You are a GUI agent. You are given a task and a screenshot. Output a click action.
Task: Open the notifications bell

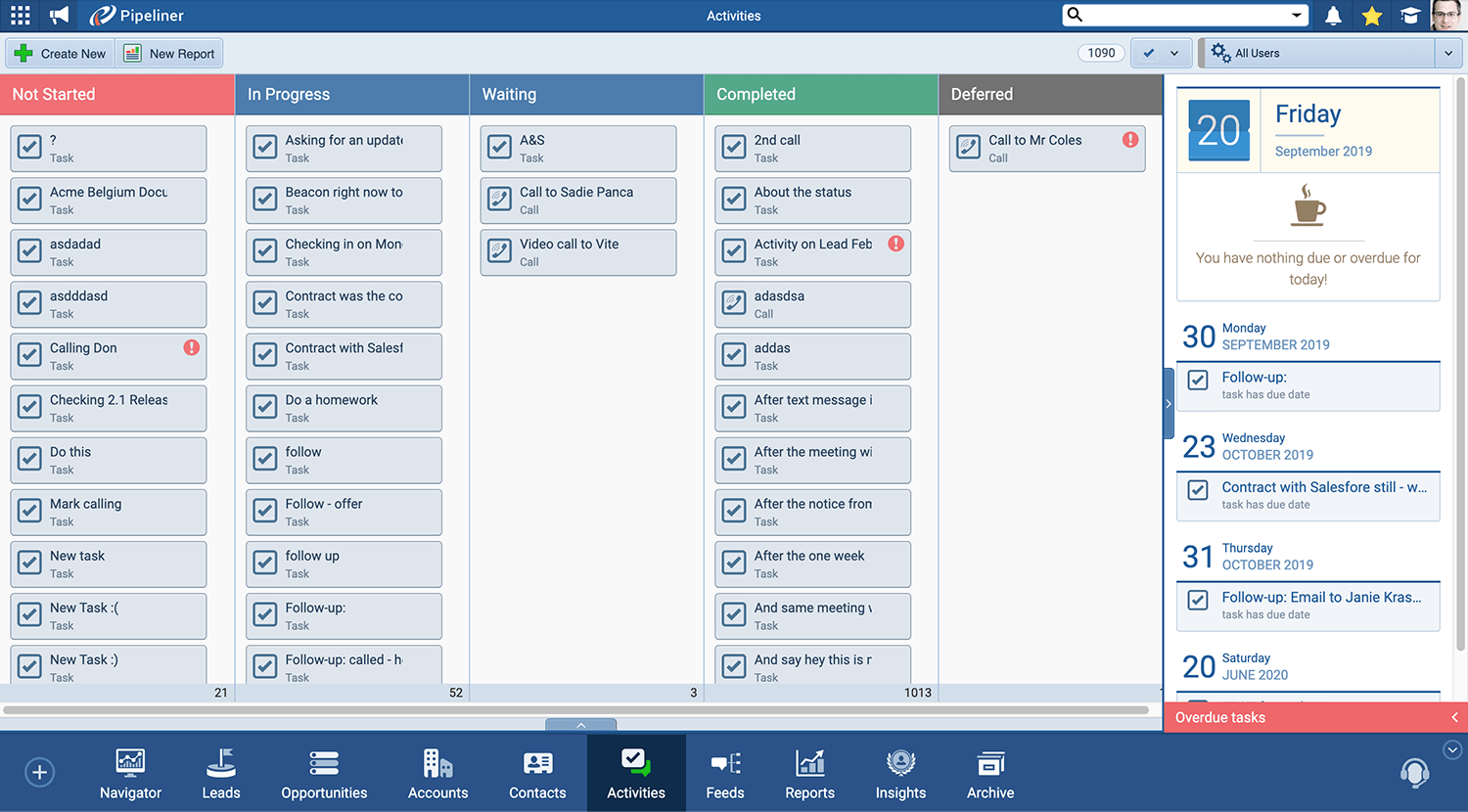coord(1333,16)
